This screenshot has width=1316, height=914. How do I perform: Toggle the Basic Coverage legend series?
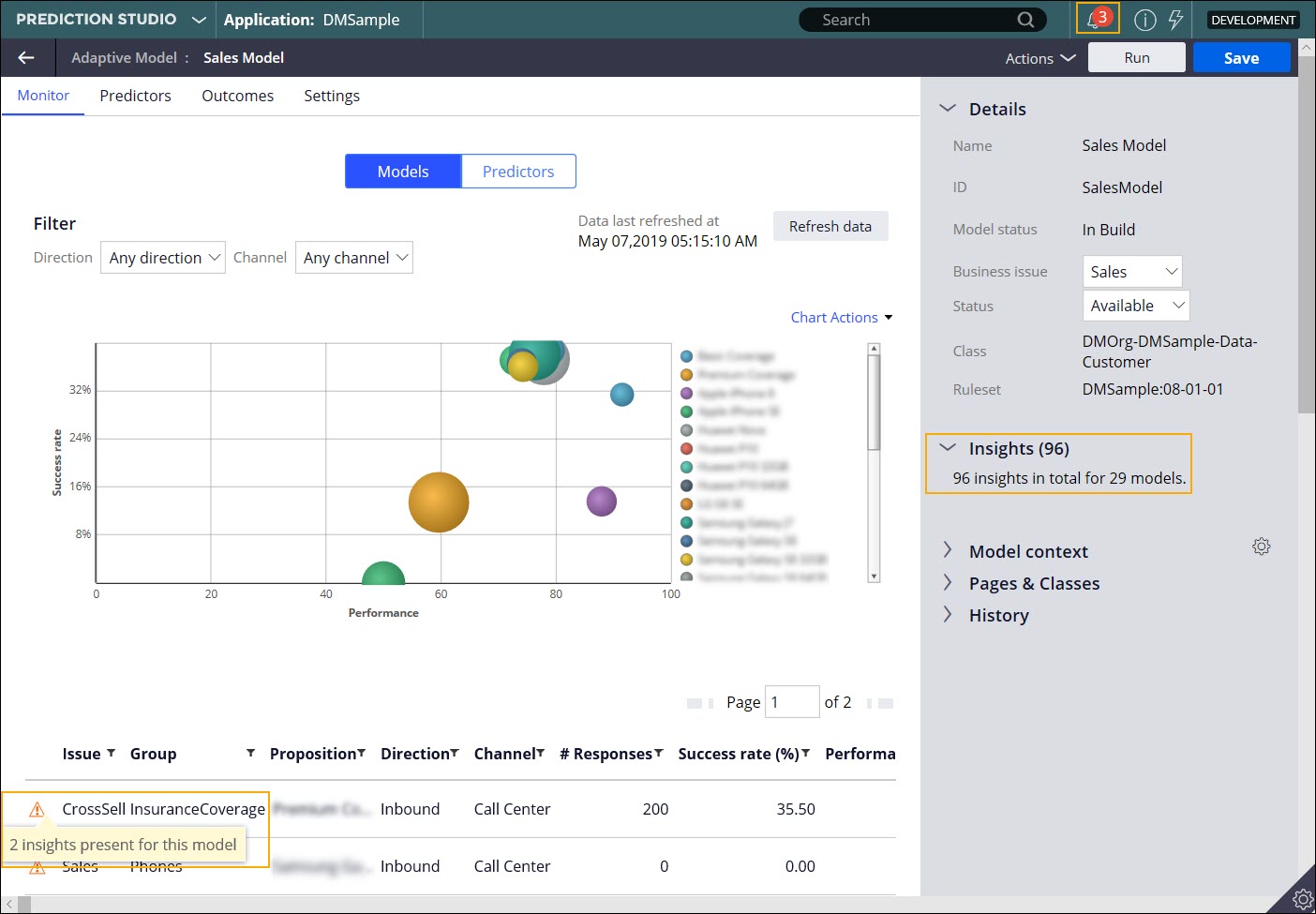click(735, 356)
